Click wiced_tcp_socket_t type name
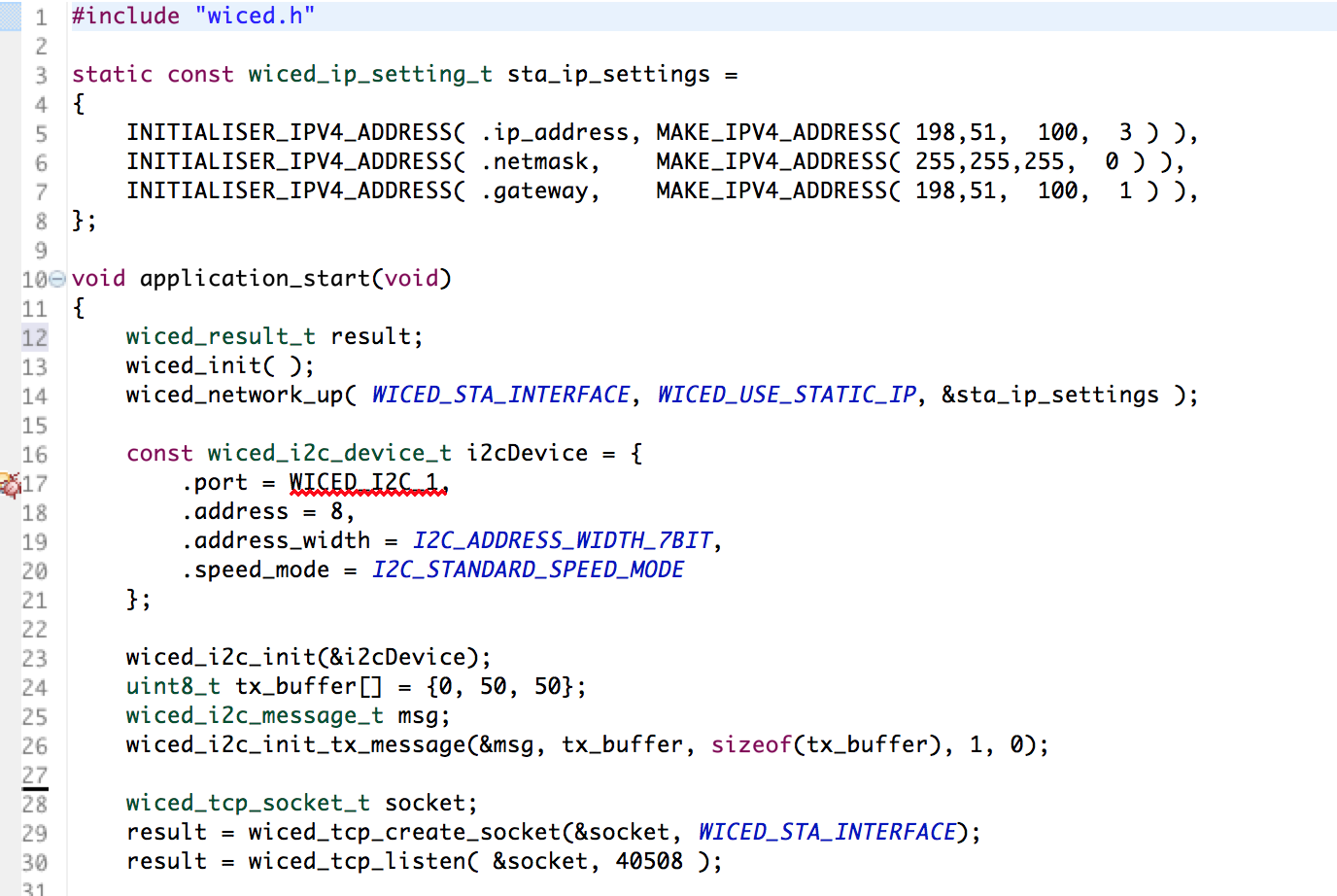The width and height of the screenshot is (1337, 896). coord(248,803)
